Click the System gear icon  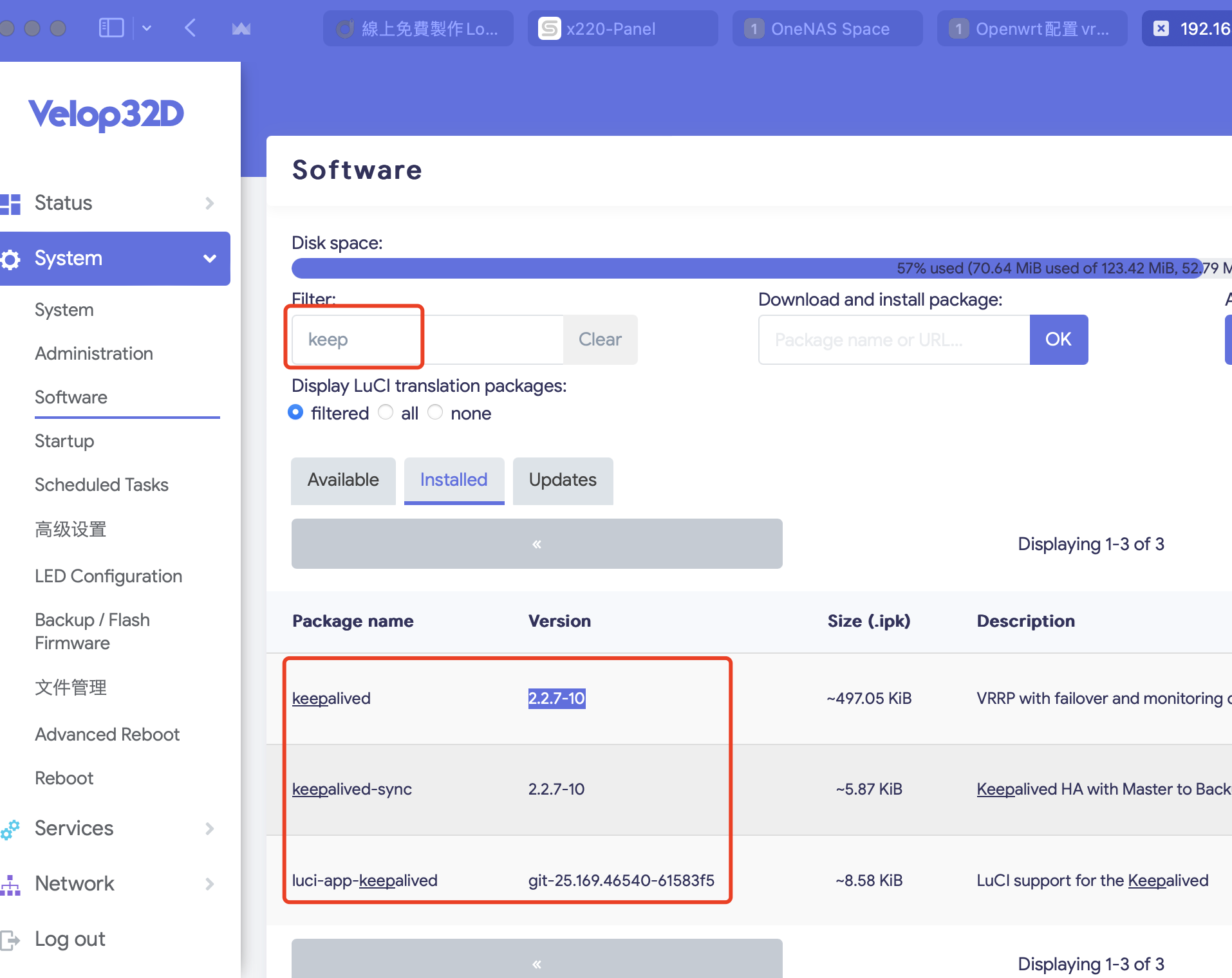(11, 259)
